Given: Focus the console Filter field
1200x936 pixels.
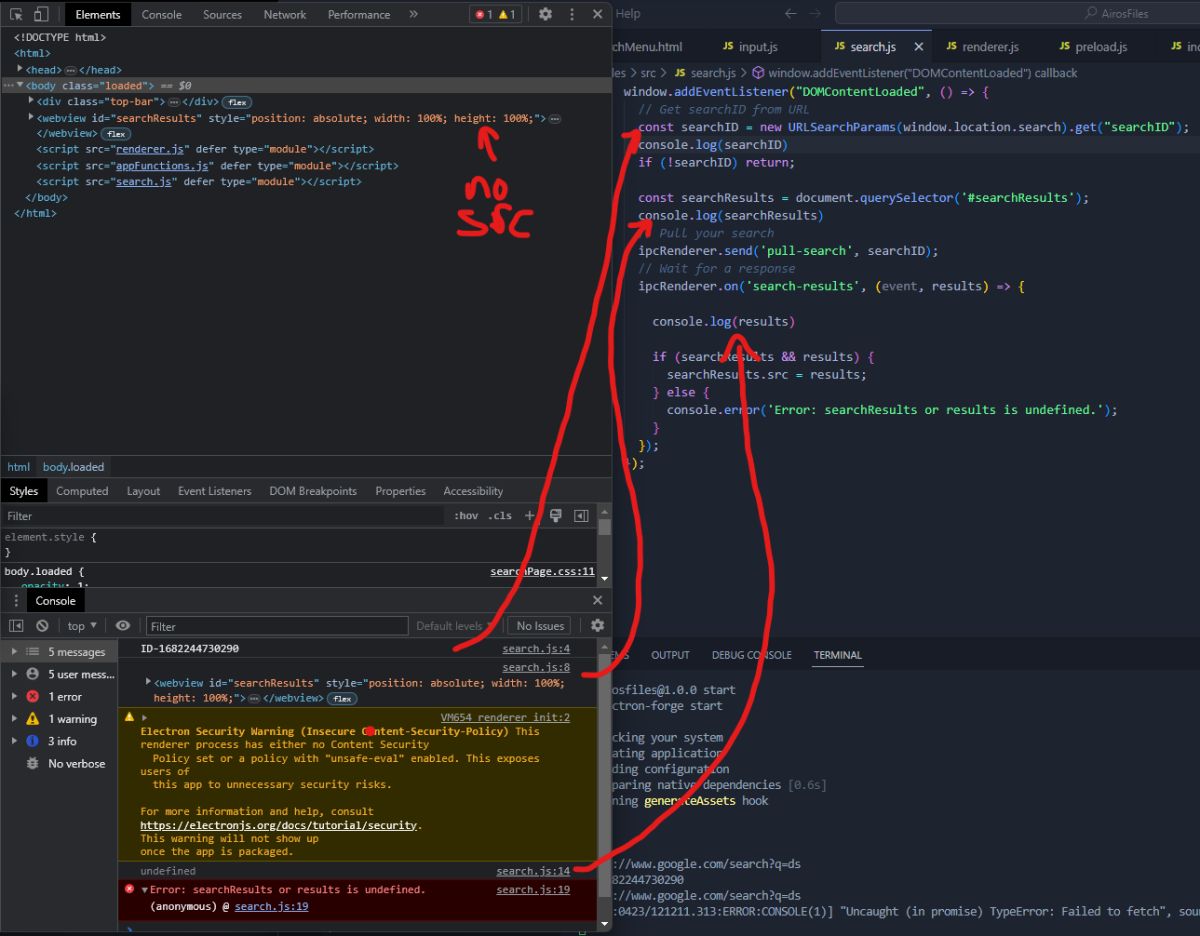Looking at the screenshot, I should [x=277, y=626].
